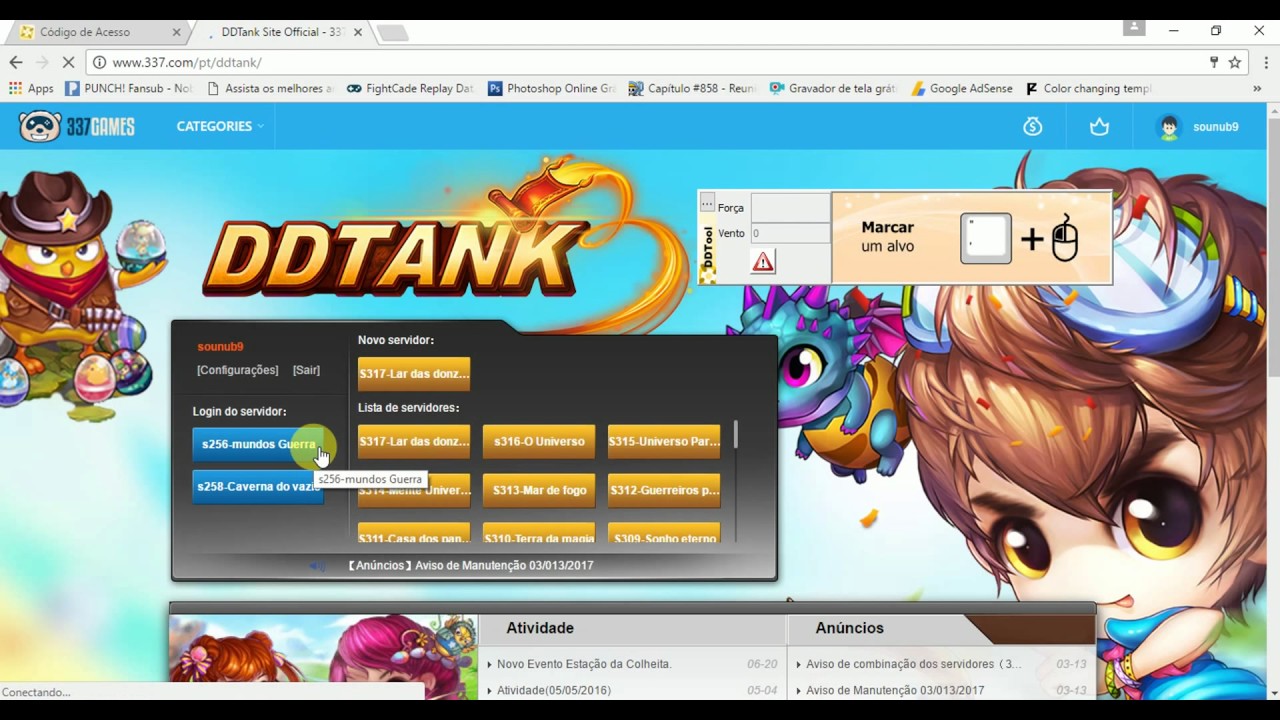This screenshot has height=720, width=1280.
Task: Select new server S317-Lar das donz under Novo servidor
Action: 414,374
